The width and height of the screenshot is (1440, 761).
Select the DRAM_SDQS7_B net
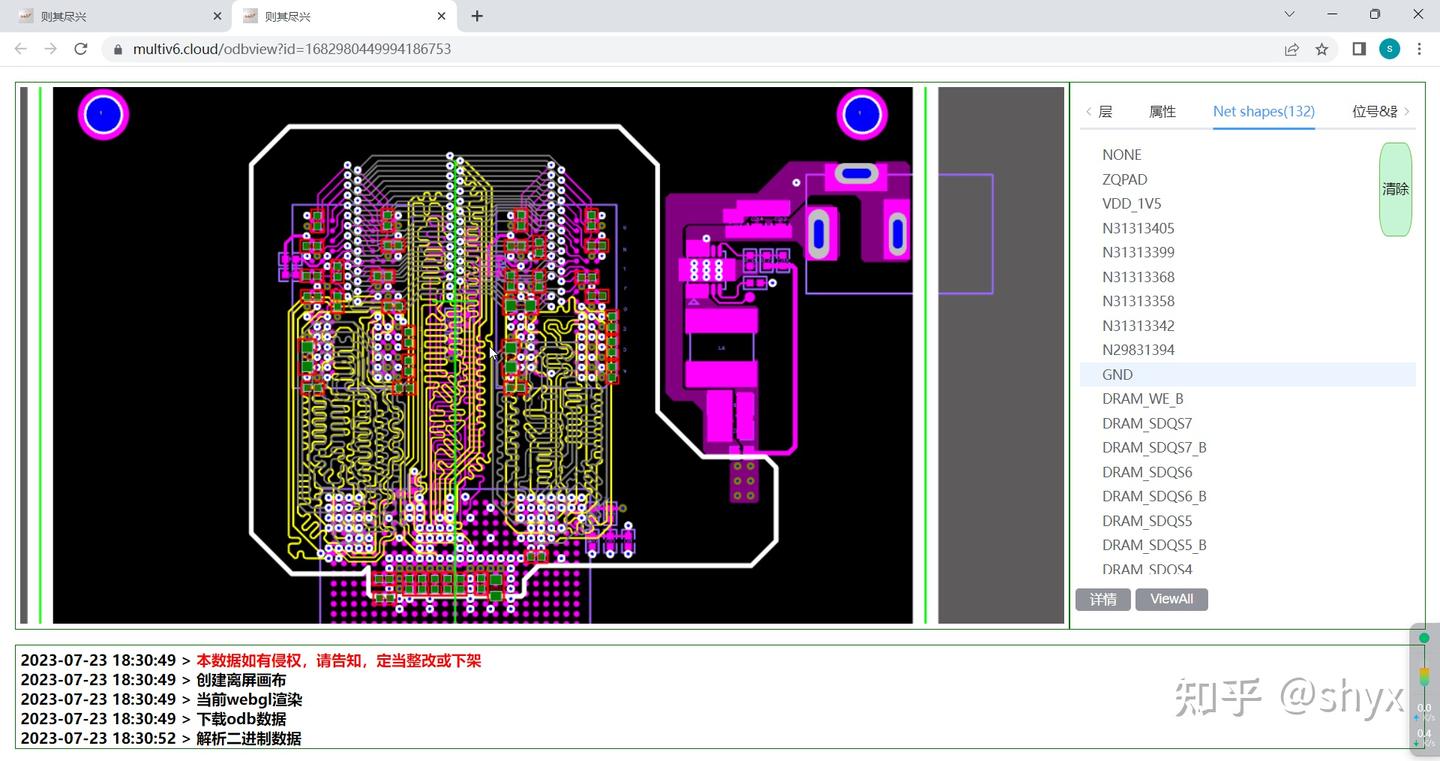coord(1248,447)
